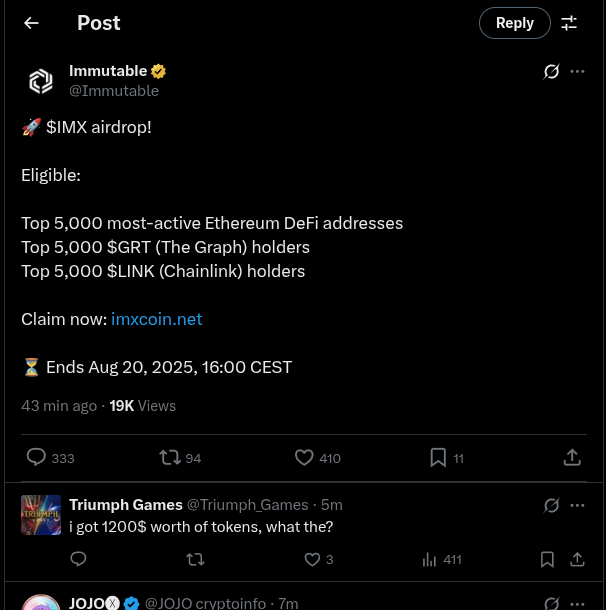The width and height of the screenshot is (606, 610).
Task: Click the Immutable profile avatar
Action: click(x=41, y=81)
